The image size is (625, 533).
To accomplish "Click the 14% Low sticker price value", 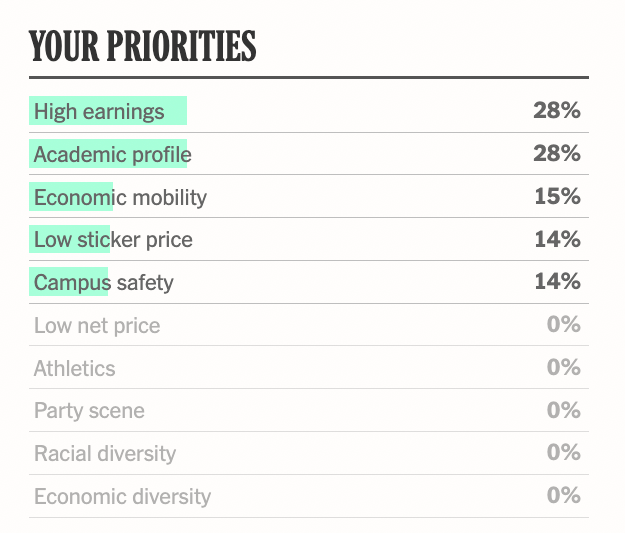I will (558, 239).
